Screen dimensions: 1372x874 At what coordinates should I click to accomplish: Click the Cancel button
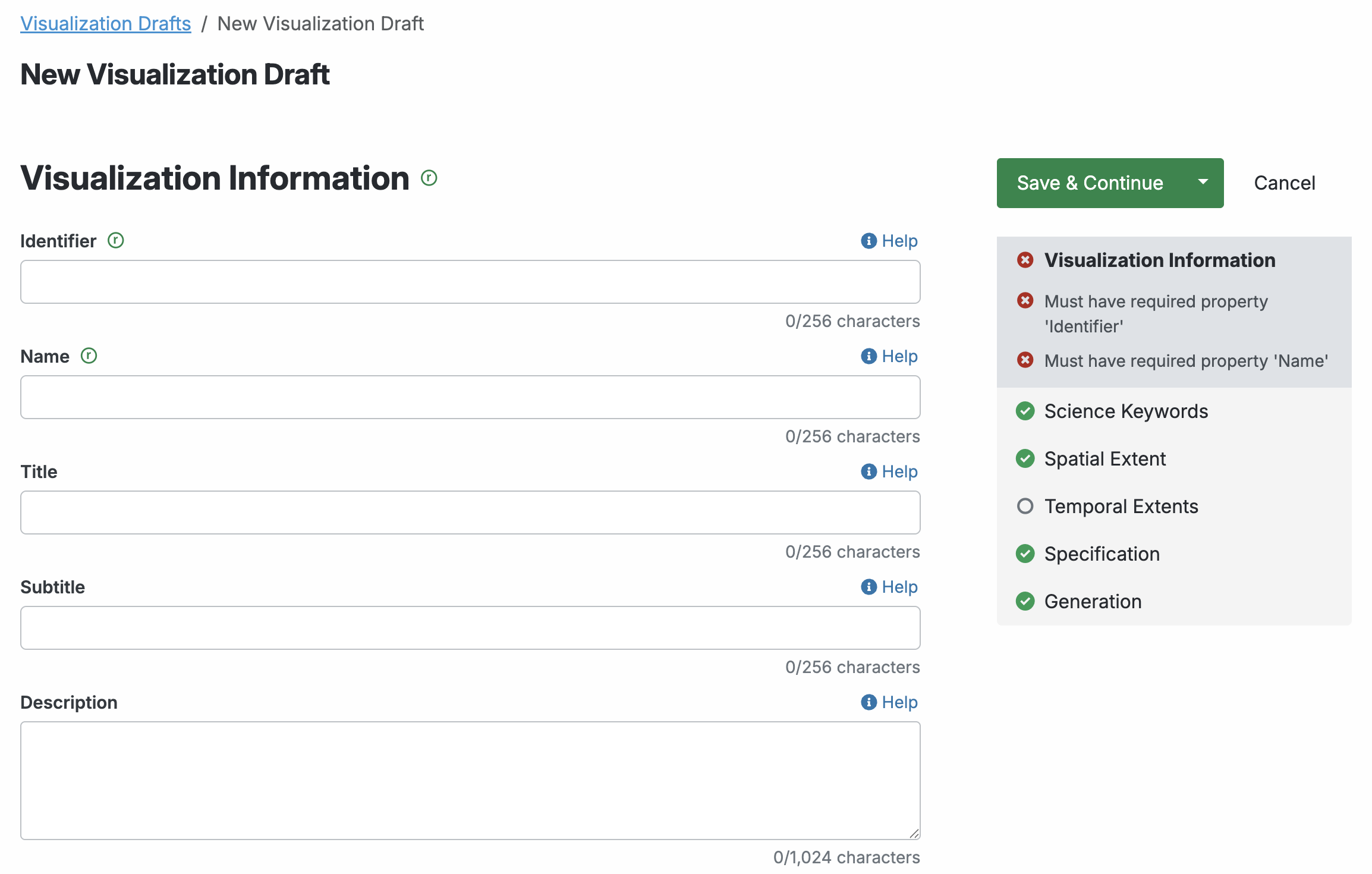click(1284, 183)
